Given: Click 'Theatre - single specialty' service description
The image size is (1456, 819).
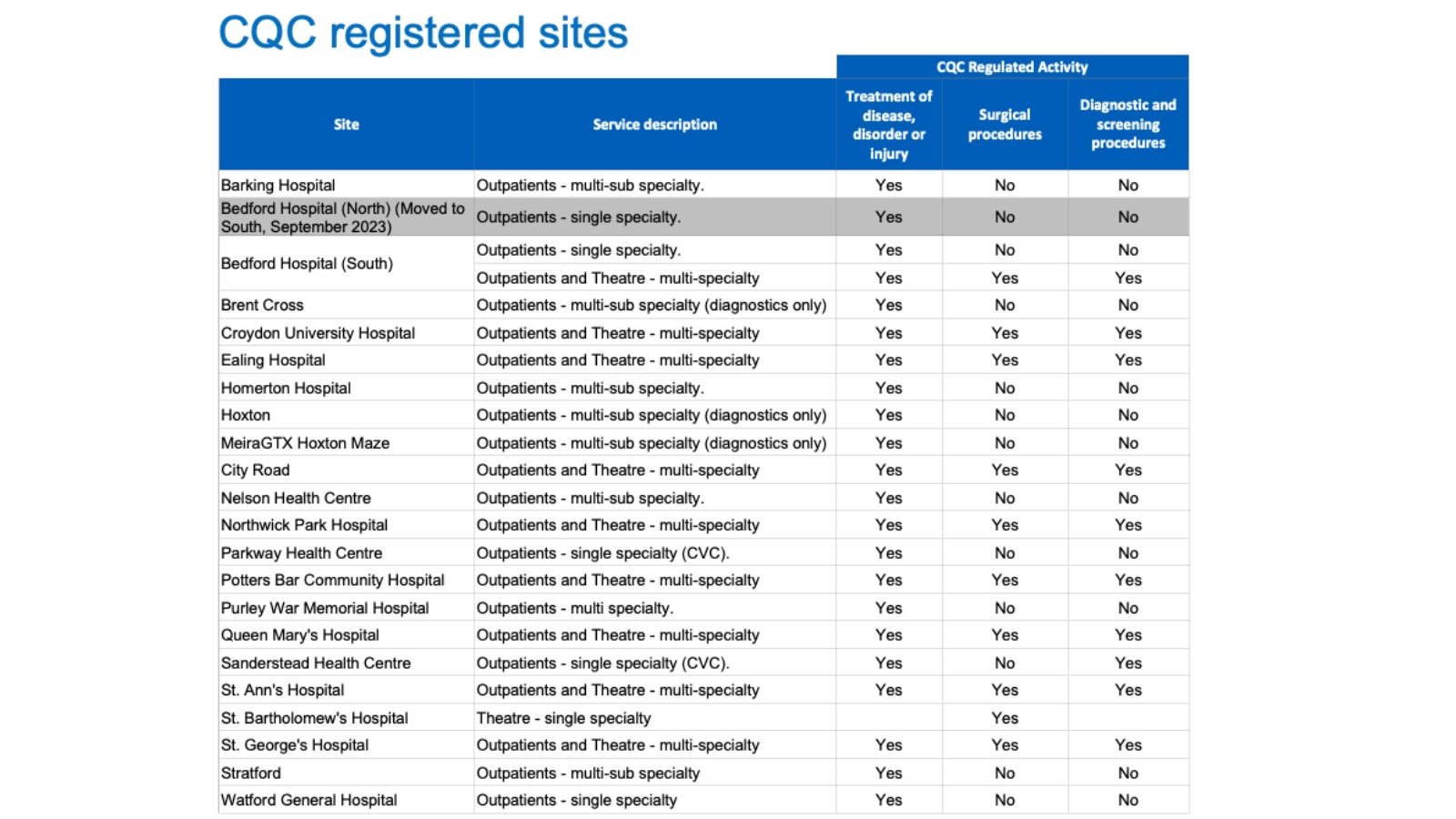Looking at the screenshot, I should [564, 718].
